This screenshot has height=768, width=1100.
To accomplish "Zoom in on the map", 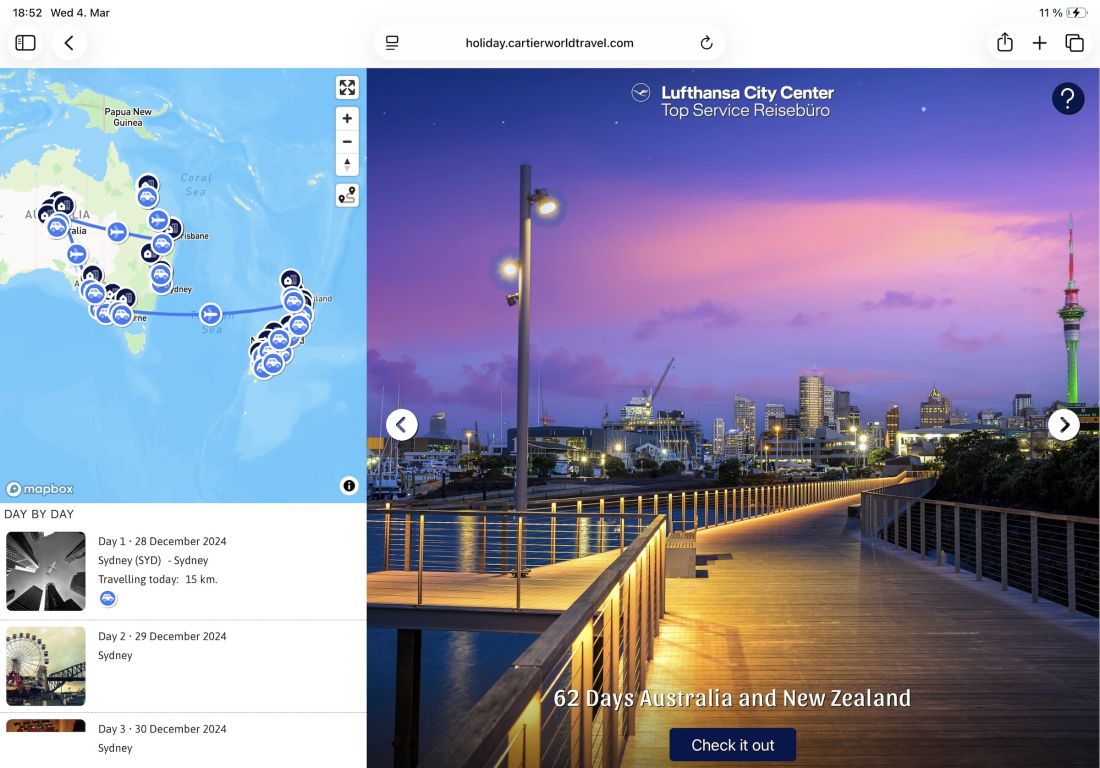I will pyautogui.click(x=347, y=119).
